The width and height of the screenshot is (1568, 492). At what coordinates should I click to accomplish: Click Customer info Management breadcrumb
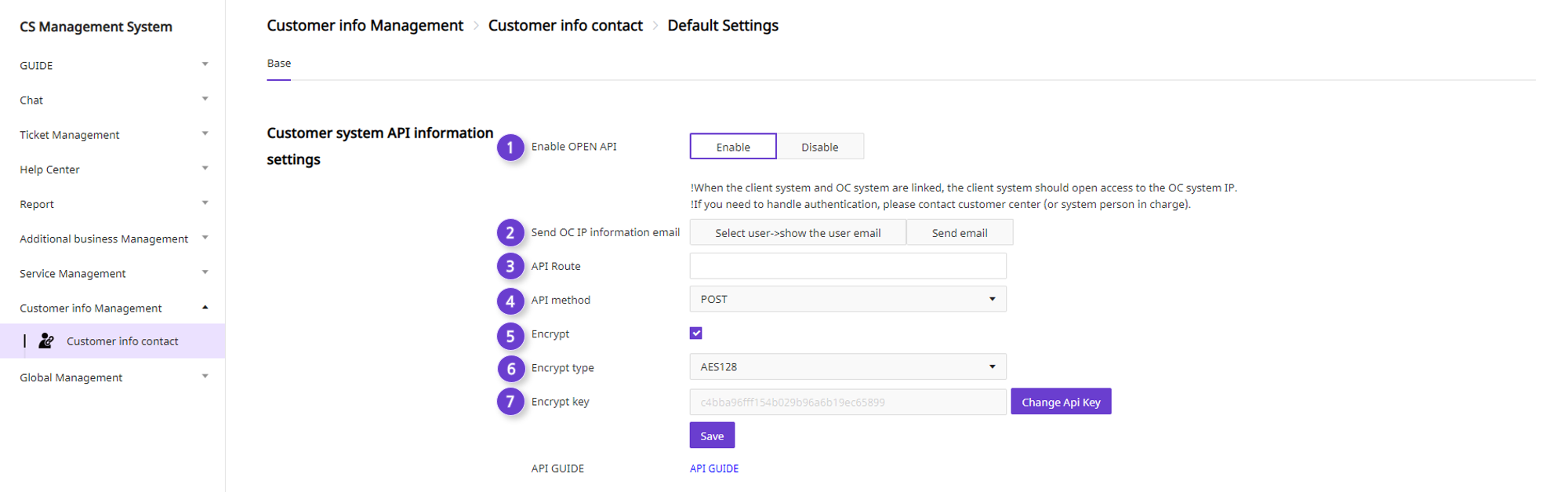365,25
